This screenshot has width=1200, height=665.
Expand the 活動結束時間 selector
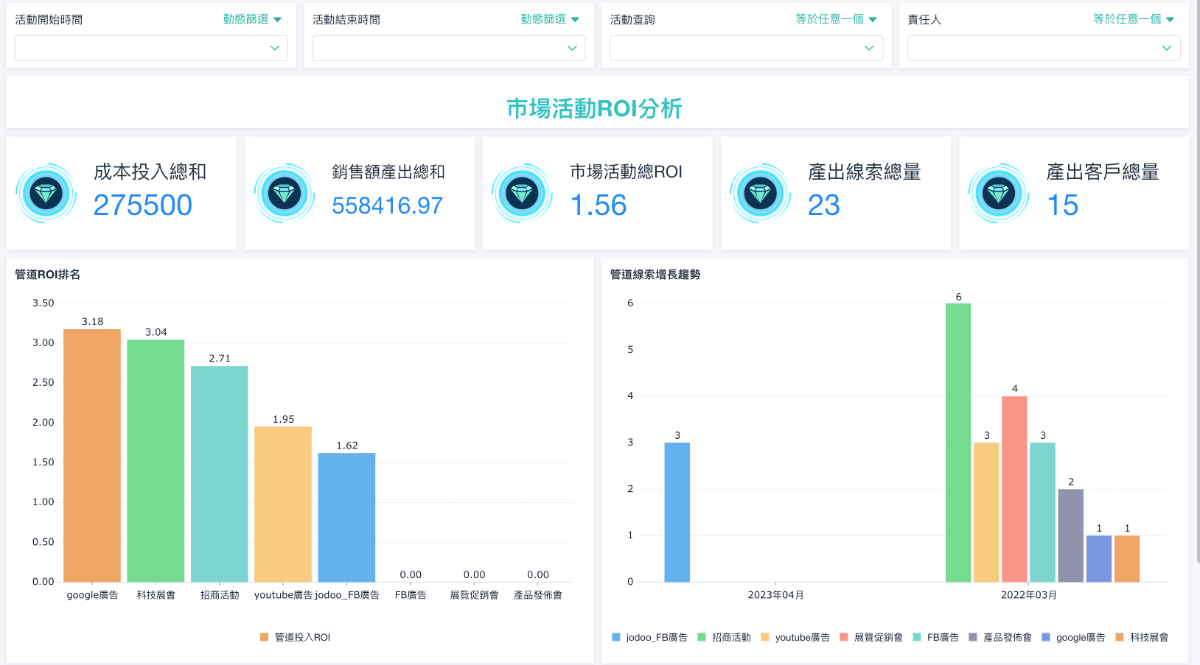[x=448, y=47]
